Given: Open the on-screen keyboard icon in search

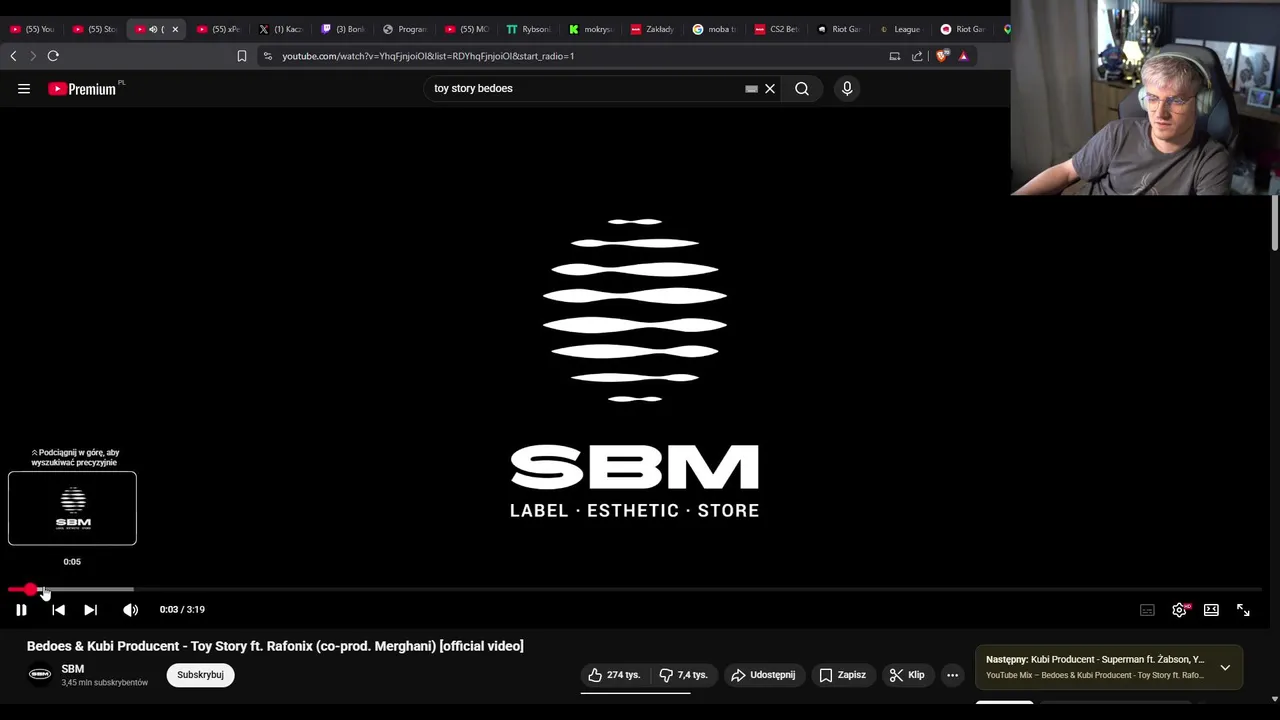Looking at the screenshot, I should click(x=751, y=89).
